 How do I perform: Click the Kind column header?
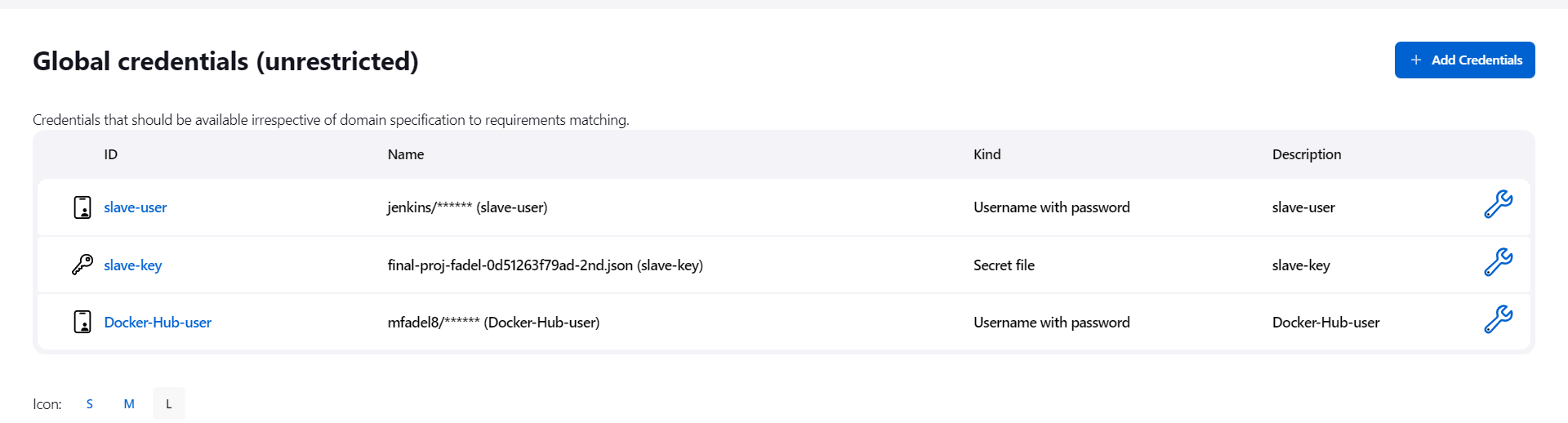(x=987, y=154)
